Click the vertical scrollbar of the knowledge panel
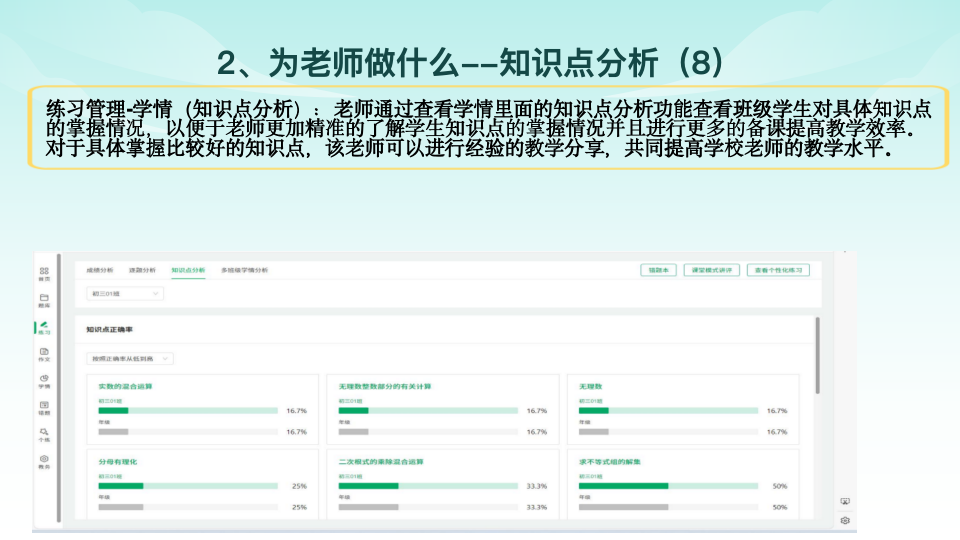This screenshot has width=960, height=540. [817, 355]
